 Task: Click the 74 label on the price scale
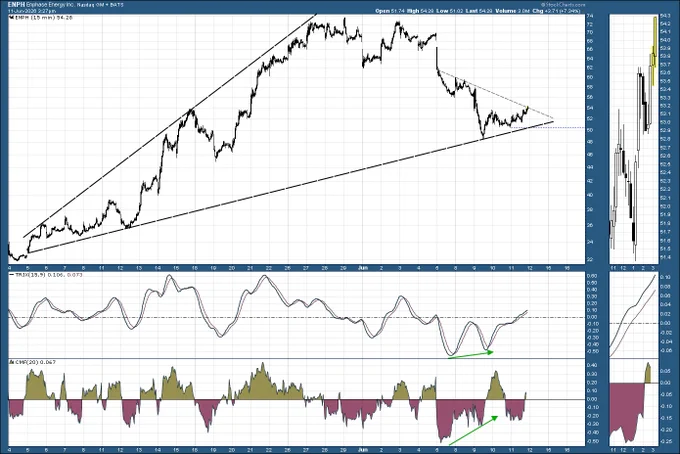(x=590, y=16)
